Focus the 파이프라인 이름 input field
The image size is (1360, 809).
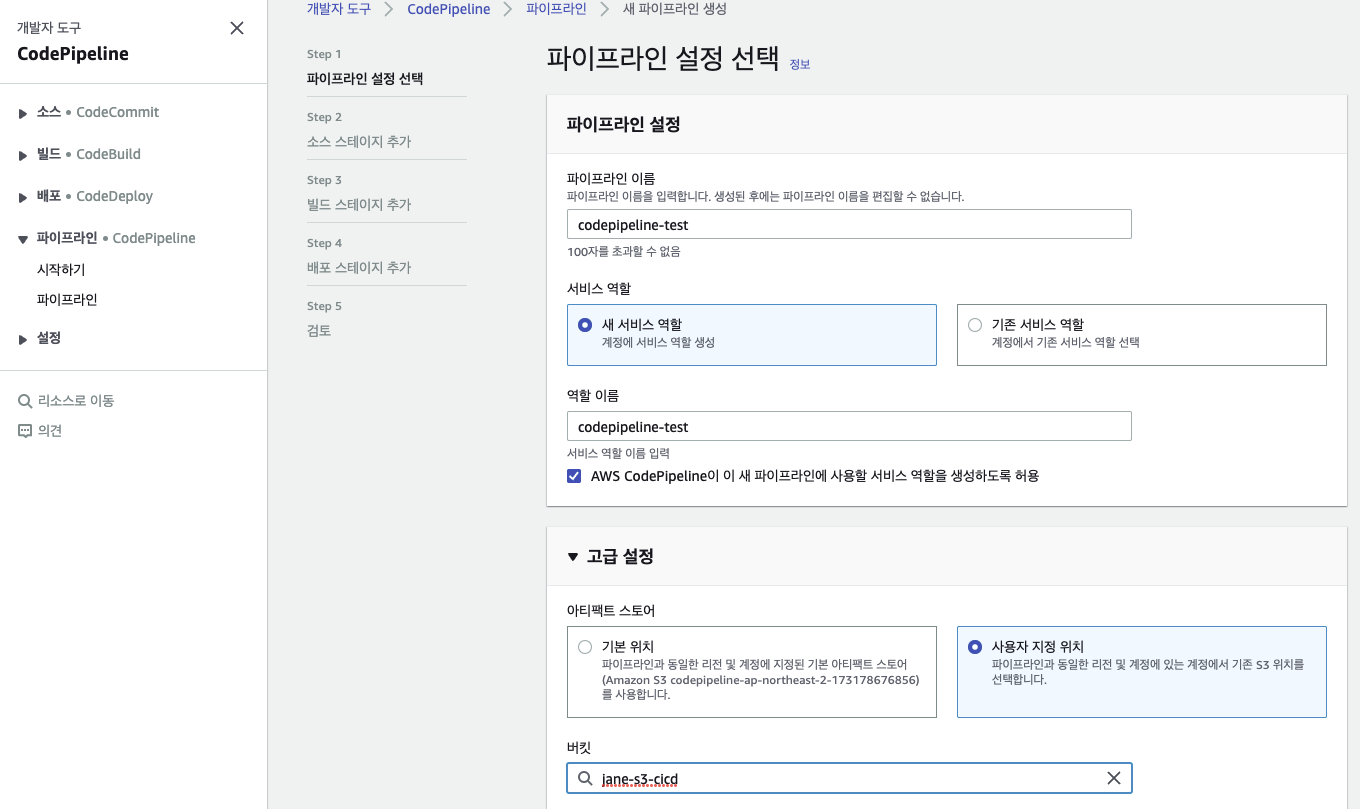coord(849,224)
